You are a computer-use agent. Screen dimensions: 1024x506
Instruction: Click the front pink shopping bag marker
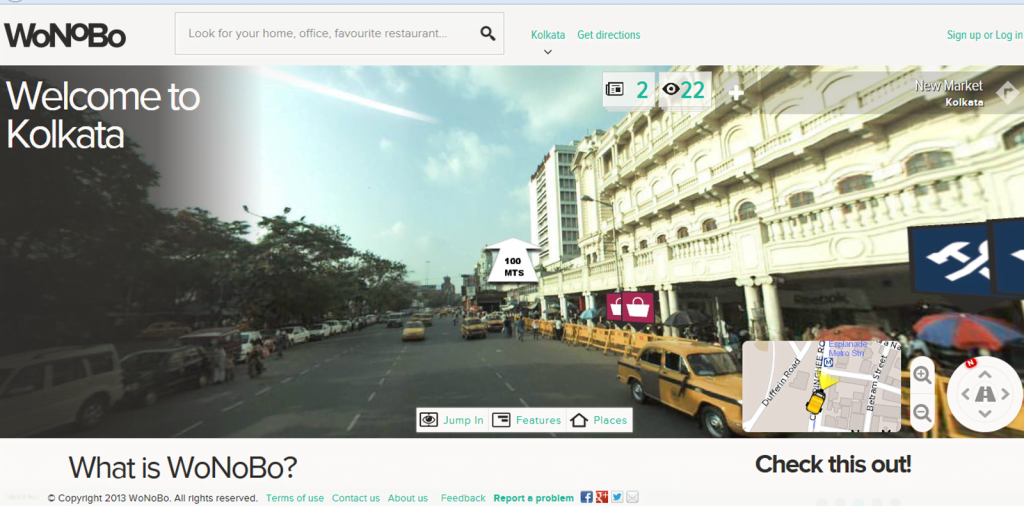coord(637,307)
